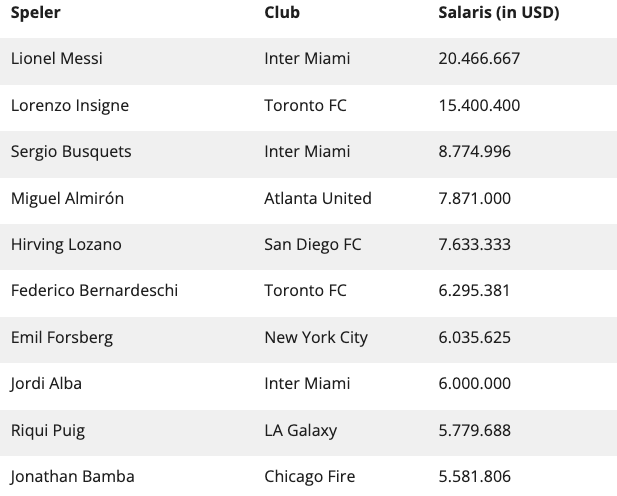Click the Salaris (in USD) header

[499, 13]
